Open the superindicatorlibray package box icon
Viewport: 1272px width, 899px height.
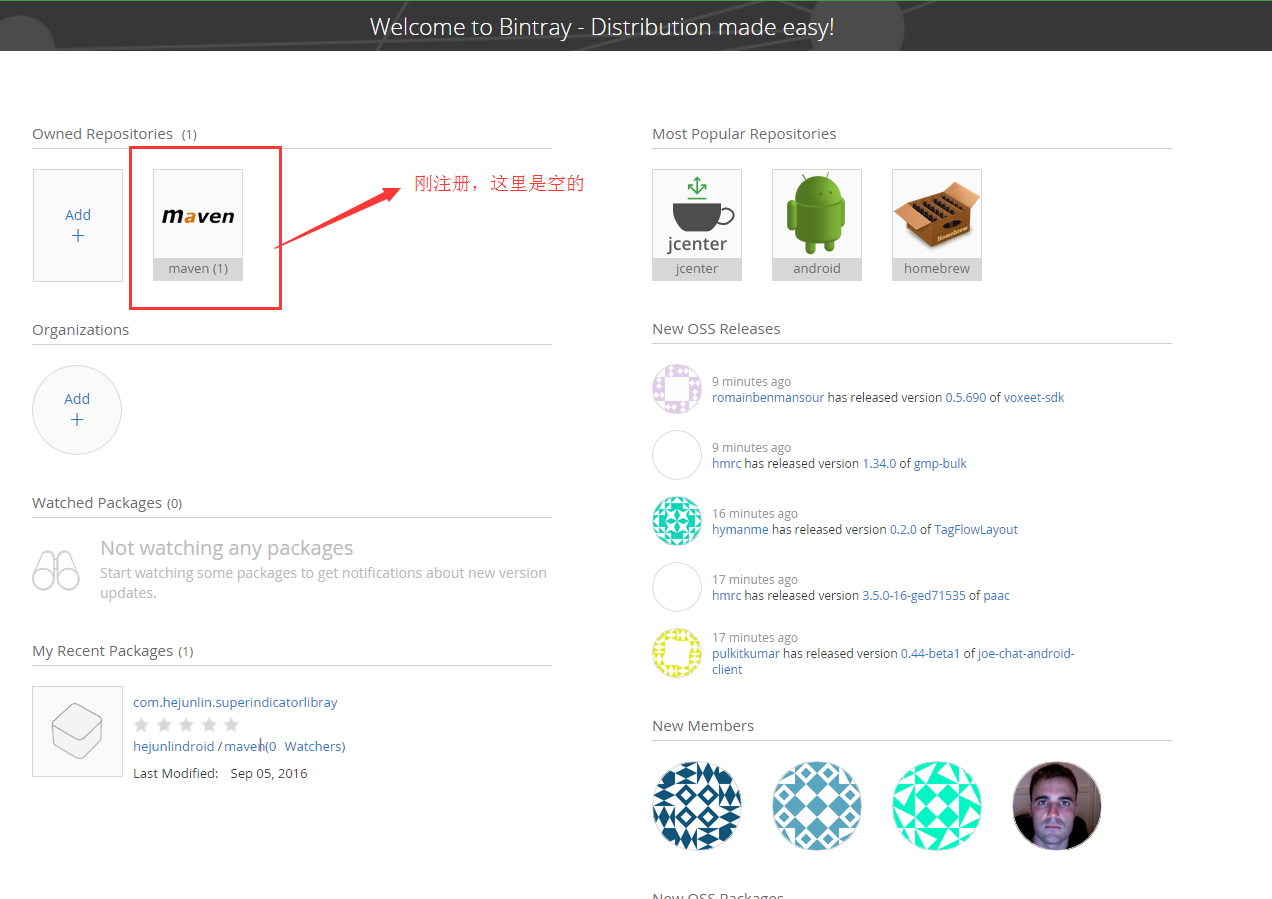pos(77,731)
